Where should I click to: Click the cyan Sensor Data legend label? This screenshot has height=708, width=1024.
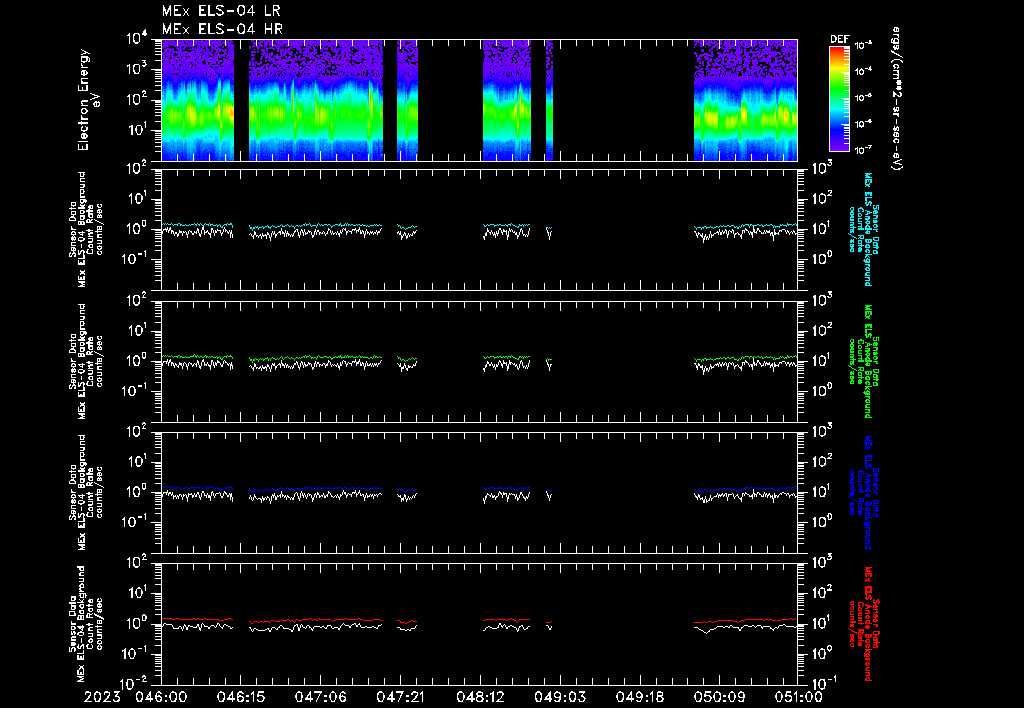click(x=863, y=229)
